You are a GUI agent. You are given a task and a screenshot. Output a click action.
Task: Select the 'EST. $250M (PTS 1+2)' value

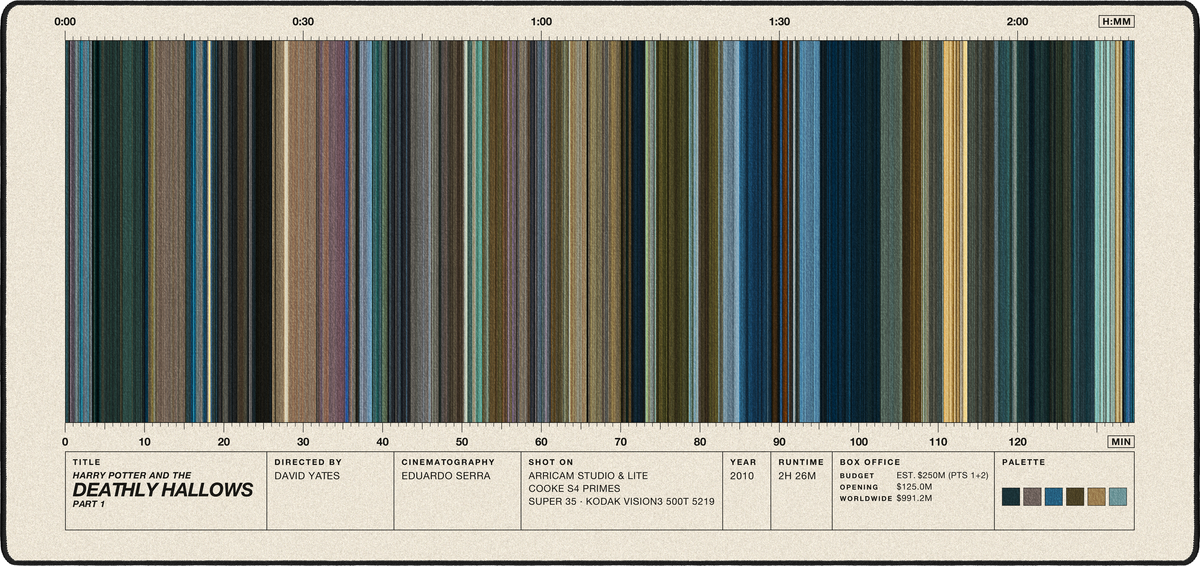(943, 476)
